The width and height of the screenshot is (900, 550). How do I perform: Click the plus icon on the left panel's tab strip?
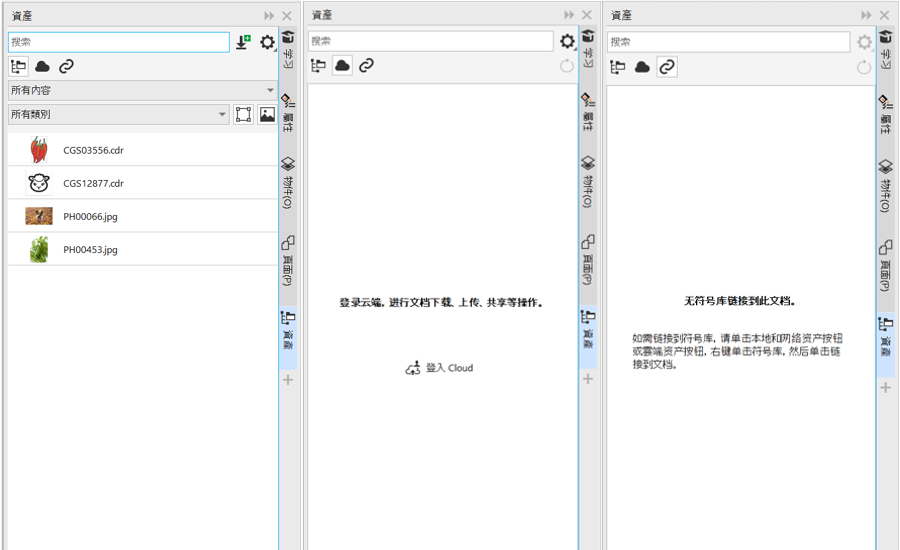pos(288,380)
